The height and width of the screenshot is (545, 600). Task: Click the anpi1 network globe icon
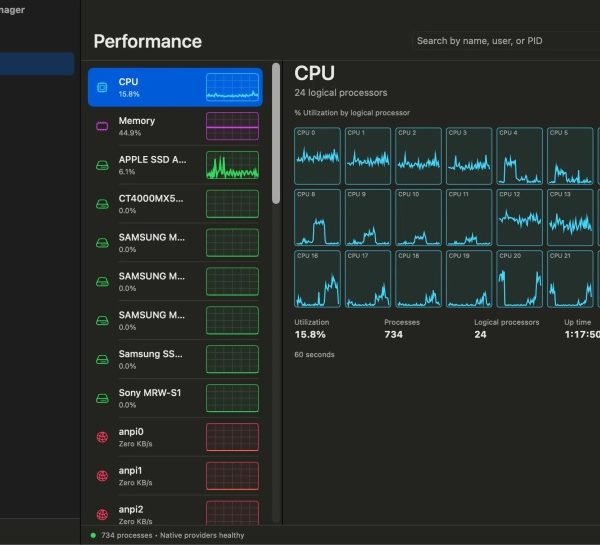pos(102,476)
